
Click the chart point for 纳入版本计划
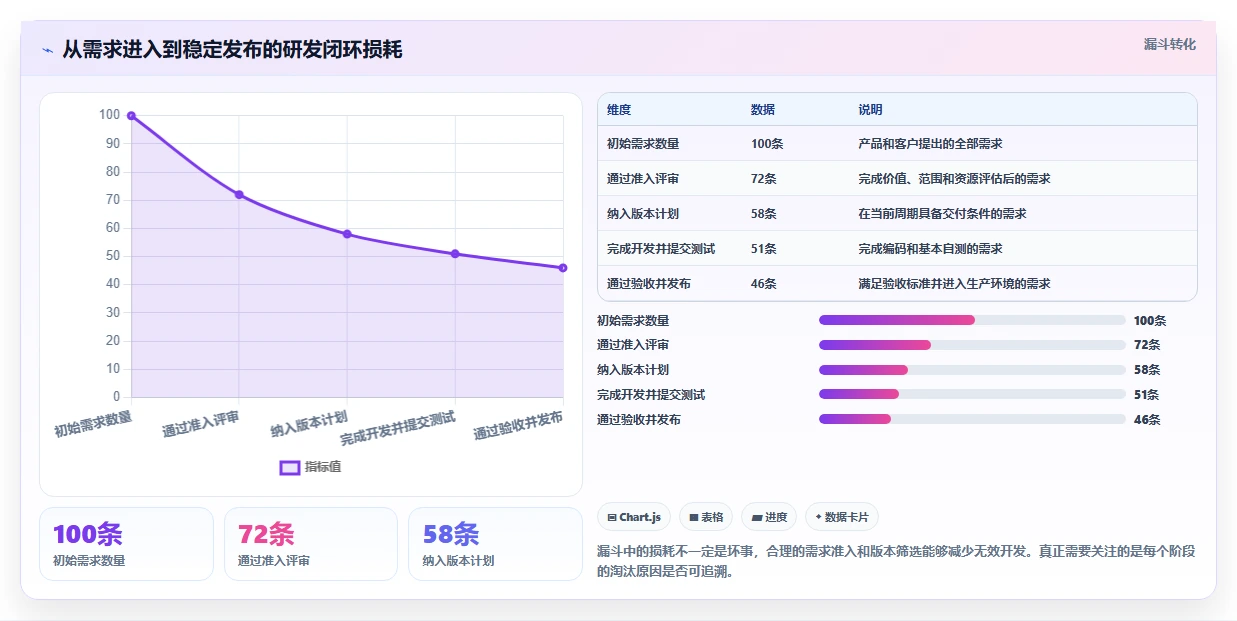coord(347,234)
